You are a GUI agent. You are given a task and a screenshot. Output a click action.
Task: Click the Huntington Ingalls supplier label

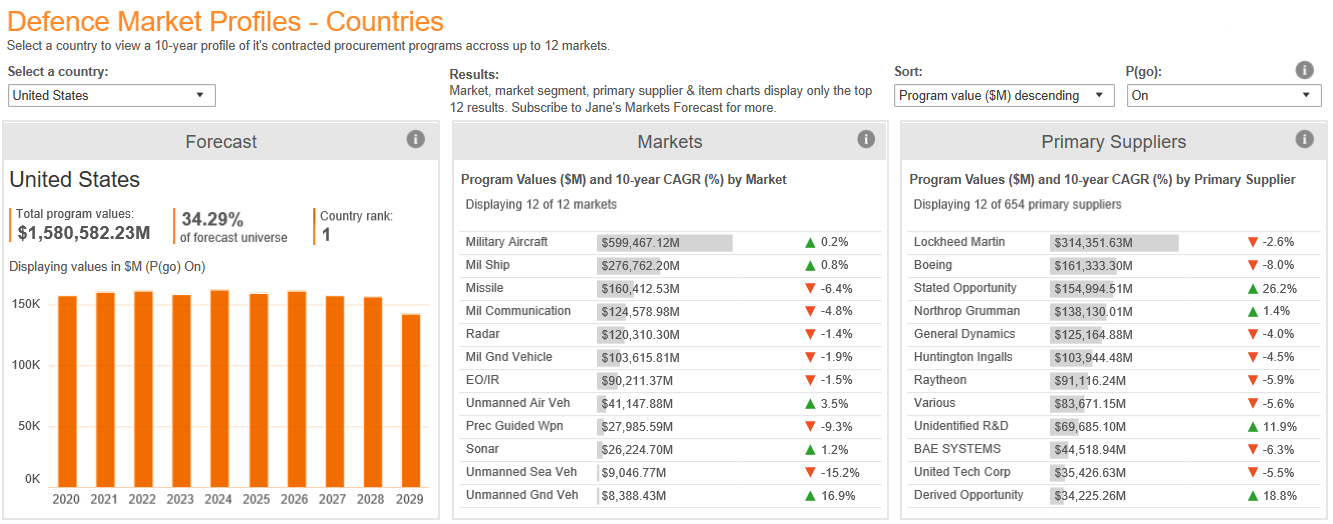[x=963, y=357]
